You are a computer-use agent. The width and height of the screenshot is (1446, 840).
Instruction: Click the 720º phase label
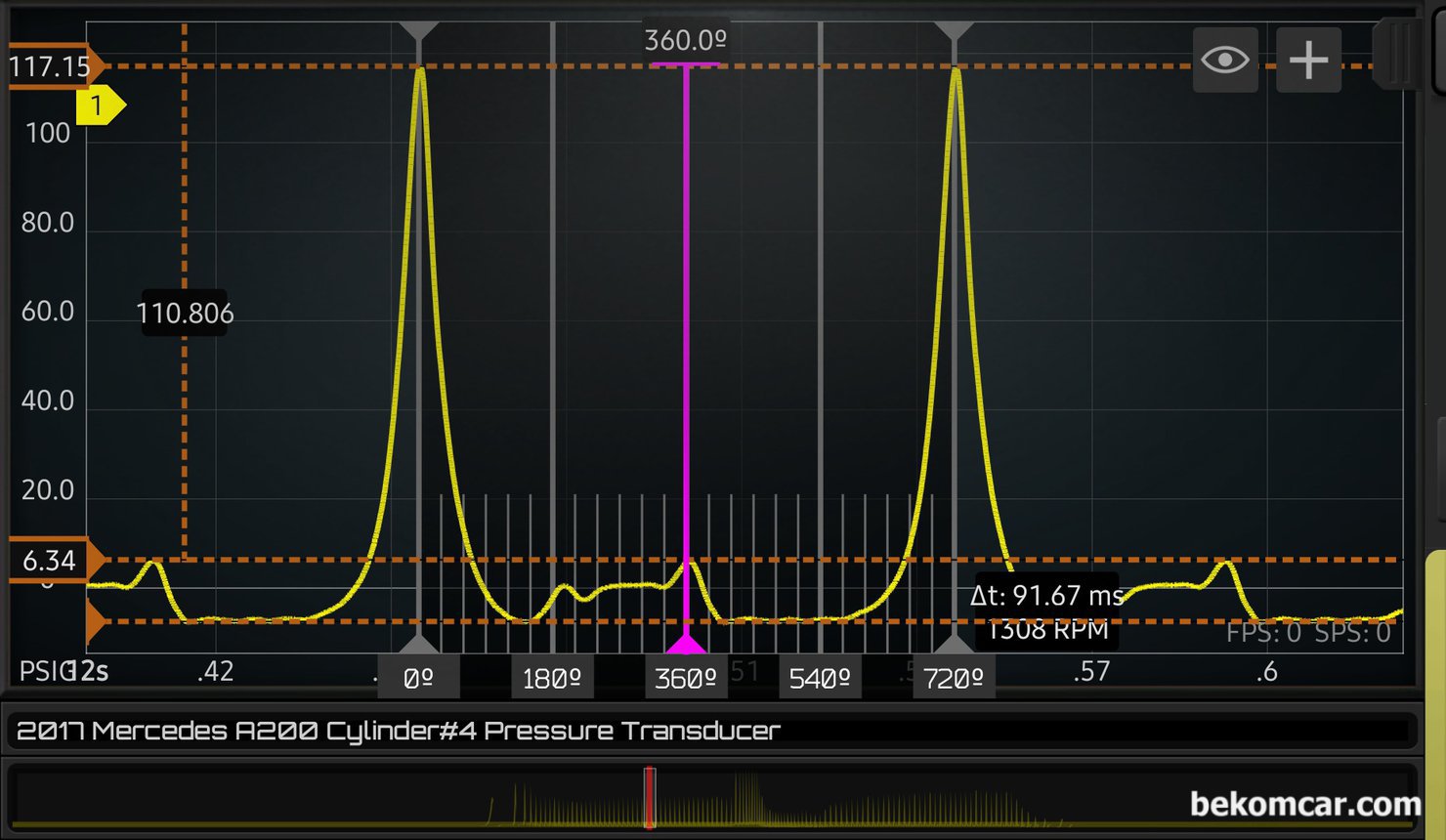[x=954, y=678]
